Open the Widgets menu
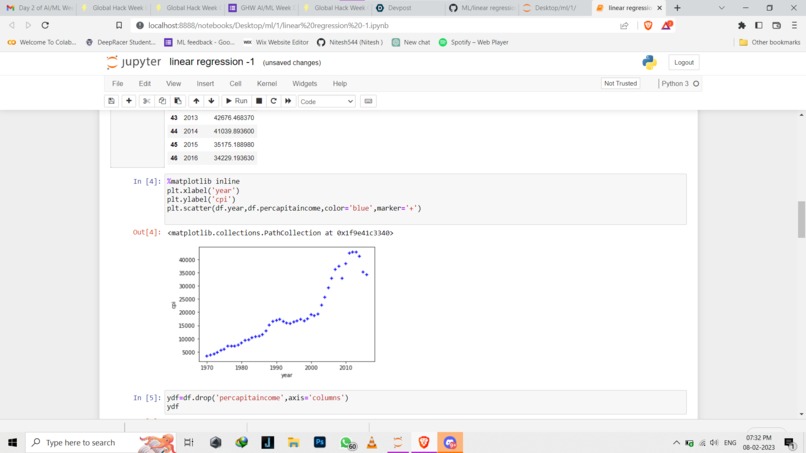 pos(304,83)
